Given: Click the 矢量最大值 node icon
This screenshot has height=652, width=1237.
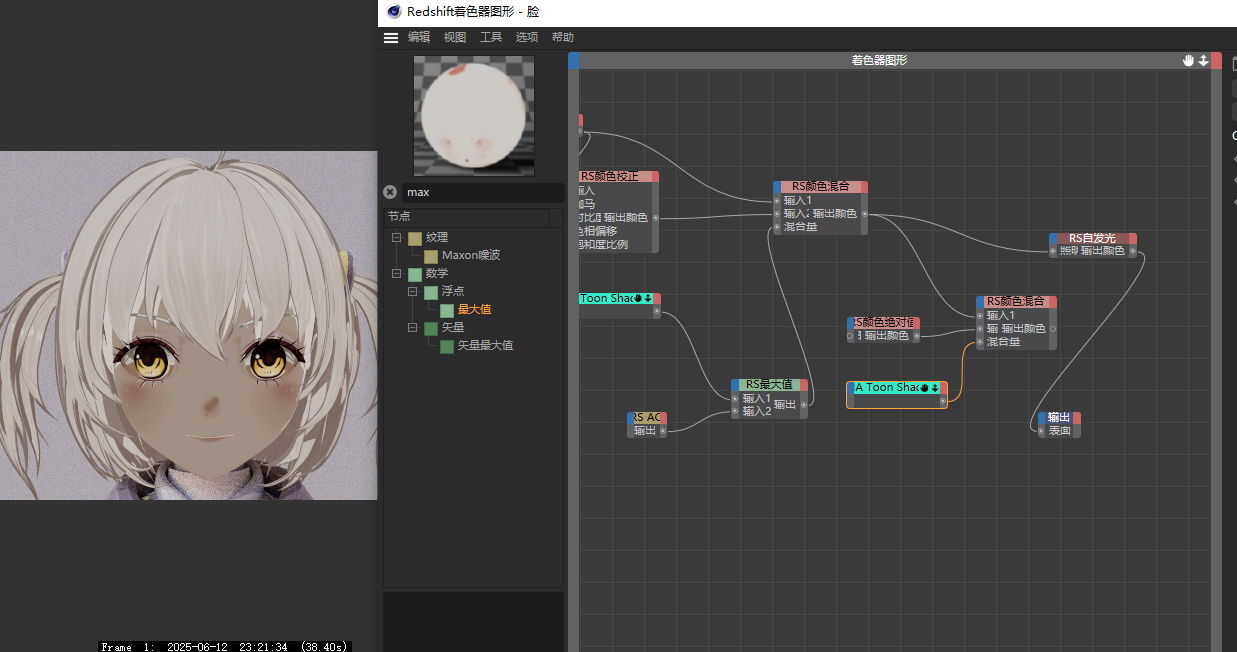Looking at the screenshot, I should (x=447, y=346).
